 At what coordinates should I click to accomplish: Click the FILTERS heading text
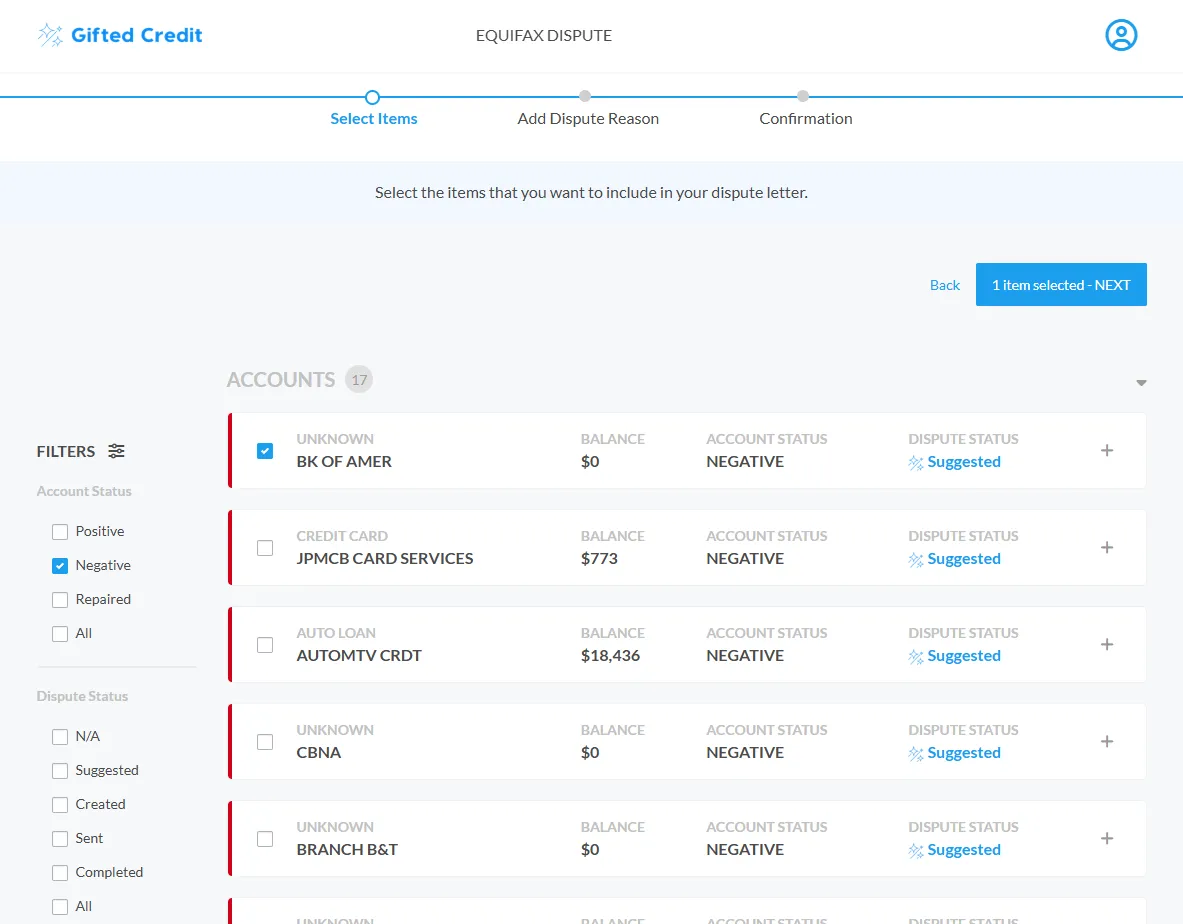(66, 452)
